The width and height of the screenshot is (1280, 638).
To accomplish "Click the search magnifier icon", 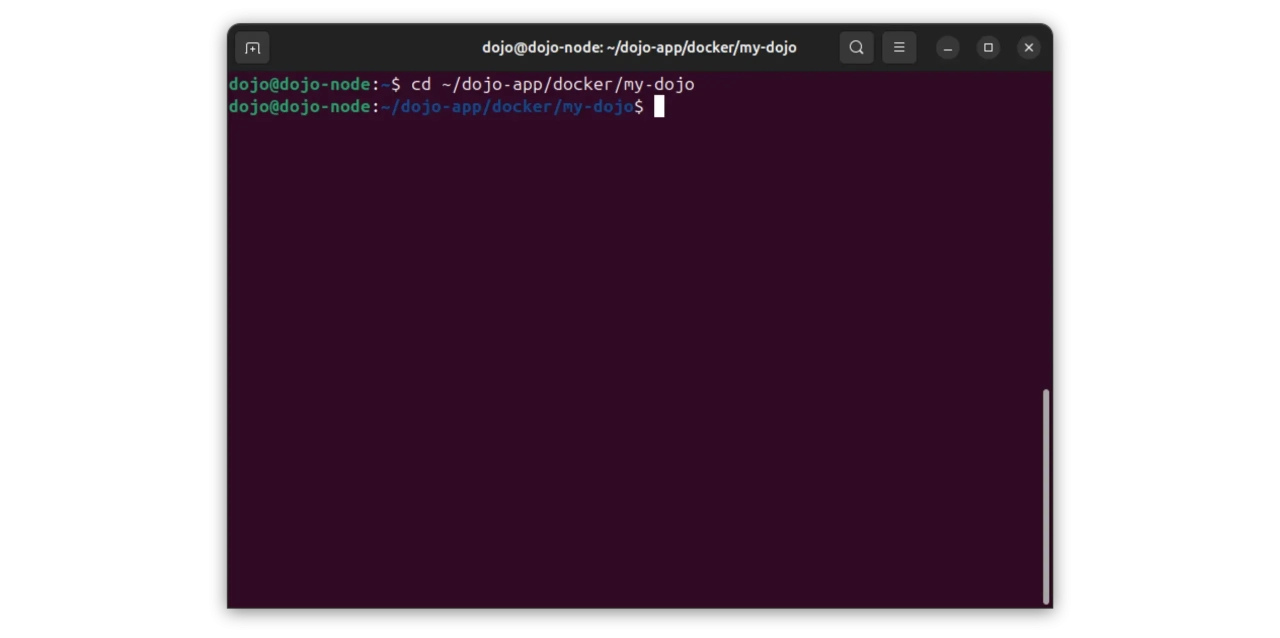I will point(856,48).
